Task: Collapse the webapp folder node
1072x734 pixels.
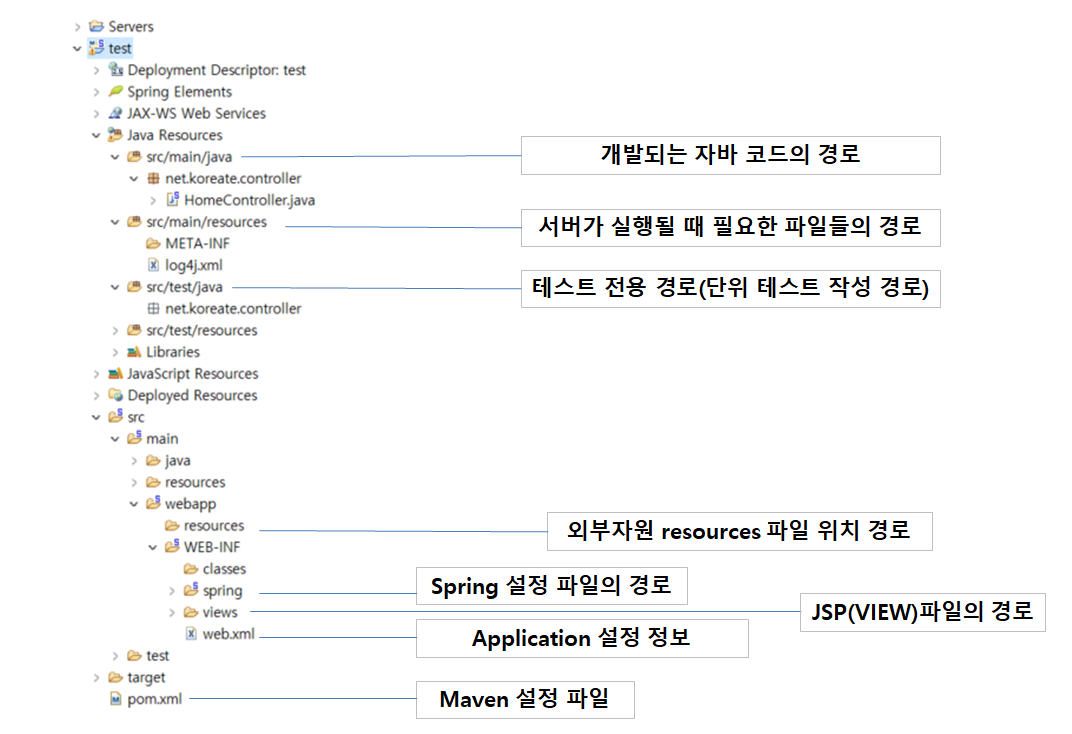Action: (134, 504)
